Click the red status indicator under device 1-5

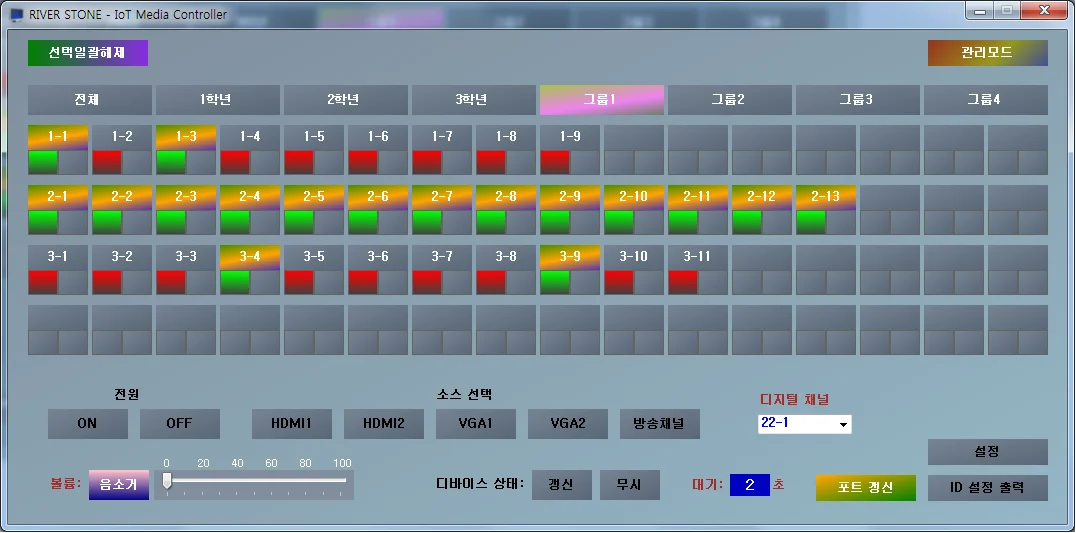(299, 163)
